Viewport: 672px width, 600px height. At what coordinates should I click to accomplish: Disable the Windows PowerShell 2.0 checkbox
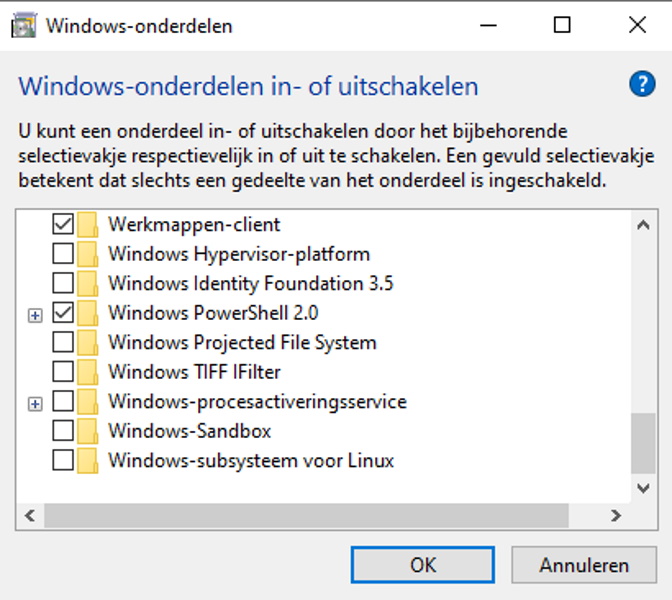click(63, 313)
